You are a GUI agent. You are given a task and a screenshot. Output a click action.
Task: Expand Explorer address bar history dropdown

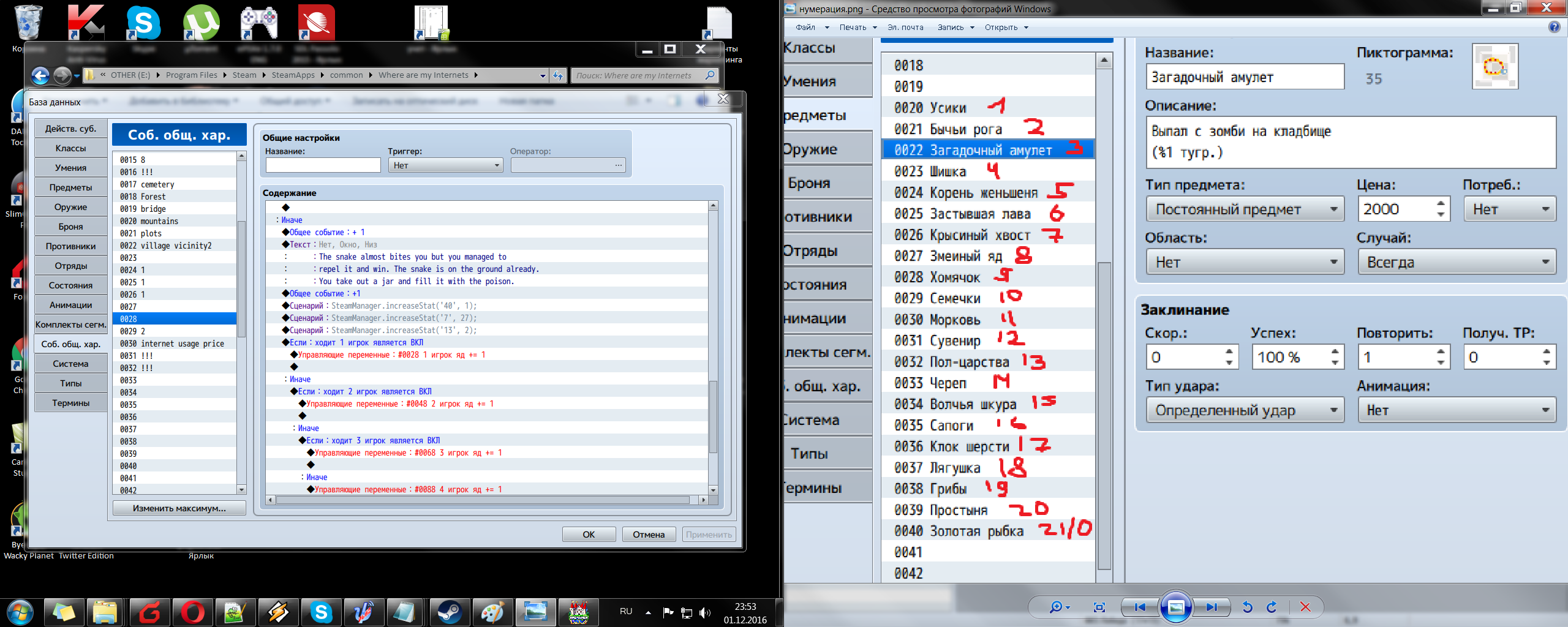point(542,75)
